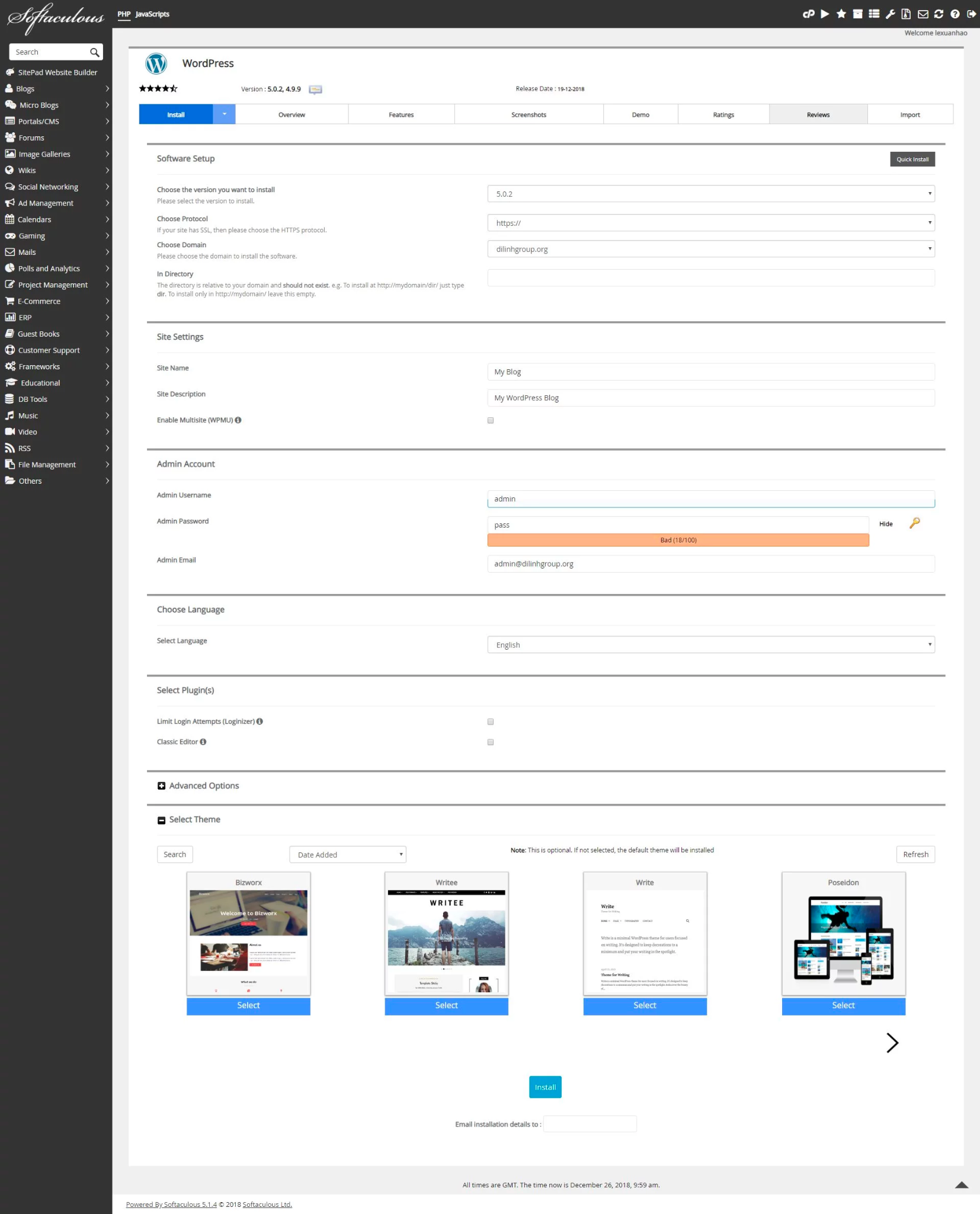Open the Import tab
The image size is (980, 1214).
pyautogui.click(x=910, y=114)
